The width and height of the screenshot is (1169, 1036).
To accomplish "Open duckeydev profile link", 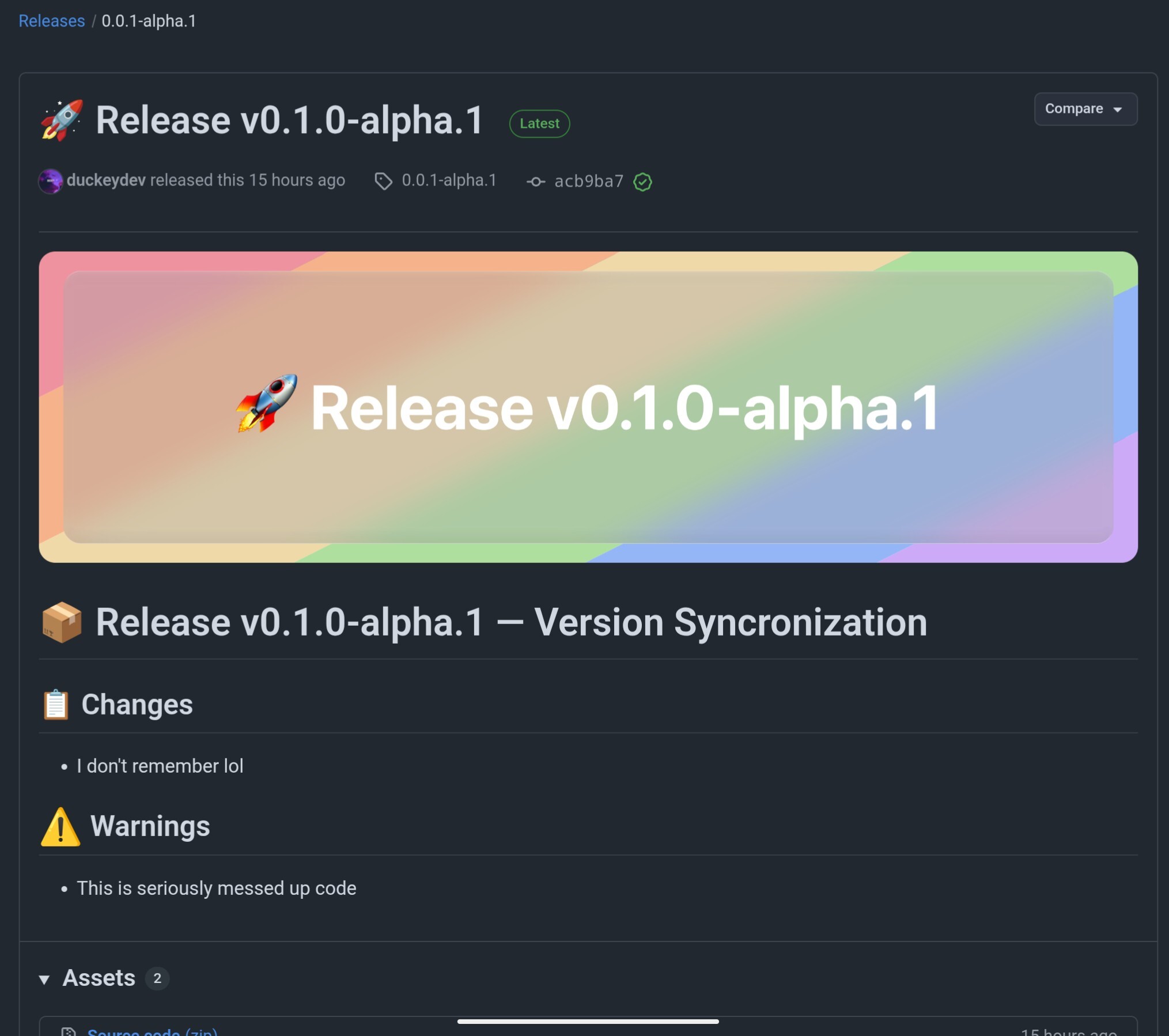I will 106,180.
